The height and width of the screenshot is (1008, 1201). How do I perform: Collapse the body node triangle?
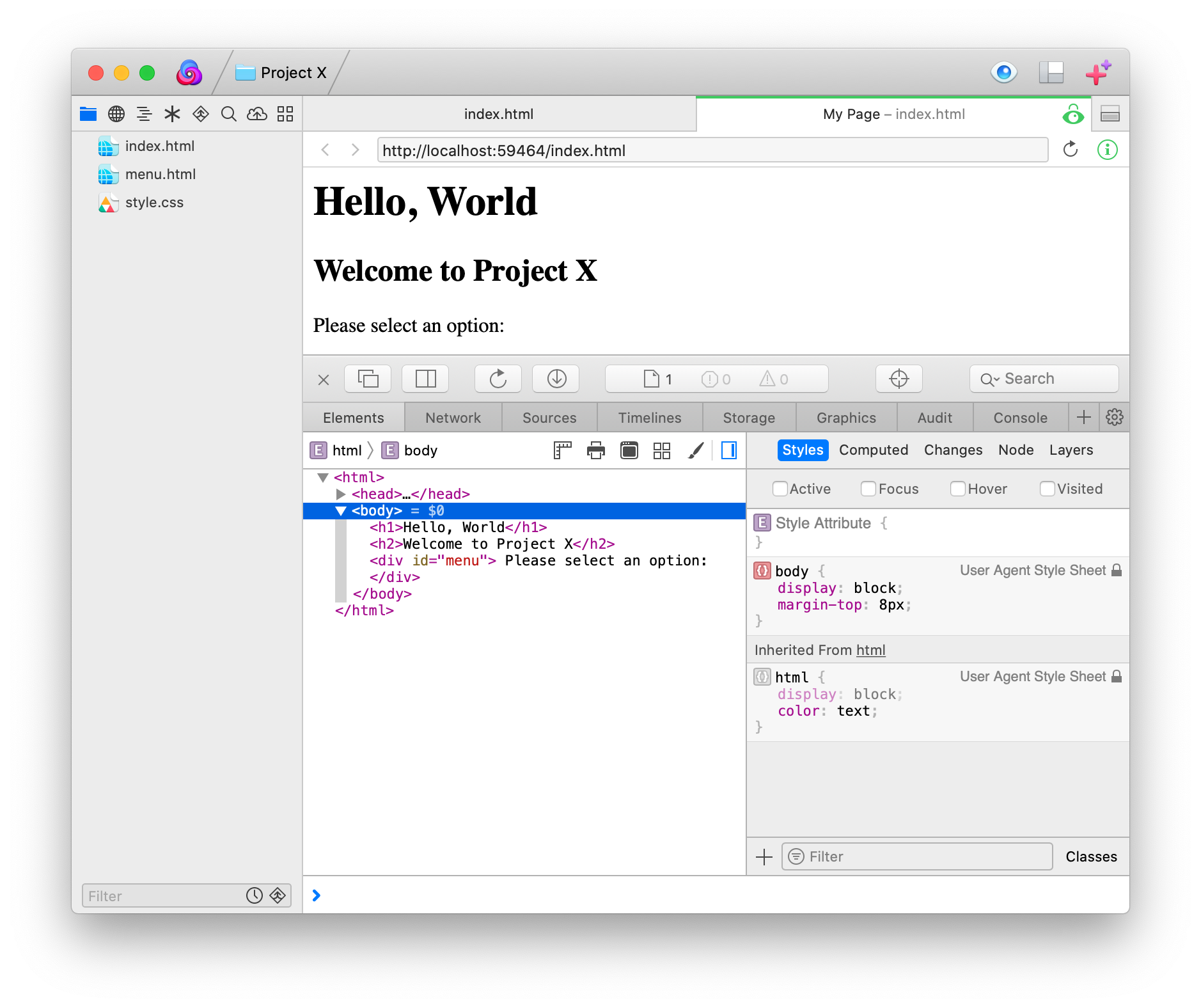(341, 511)
